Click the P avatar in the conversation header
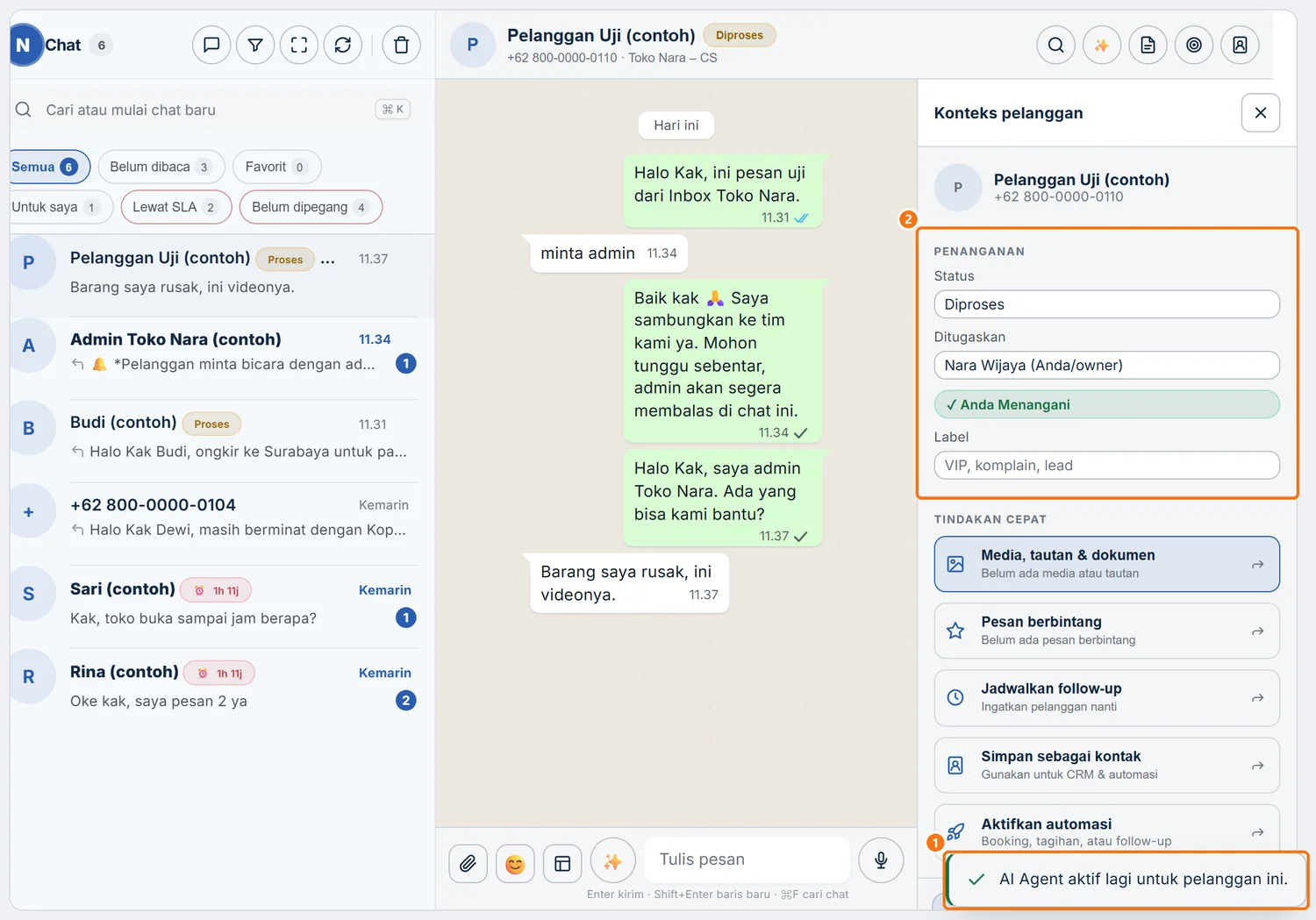This screenshot has height=920, width=1316. coord(473,45)
